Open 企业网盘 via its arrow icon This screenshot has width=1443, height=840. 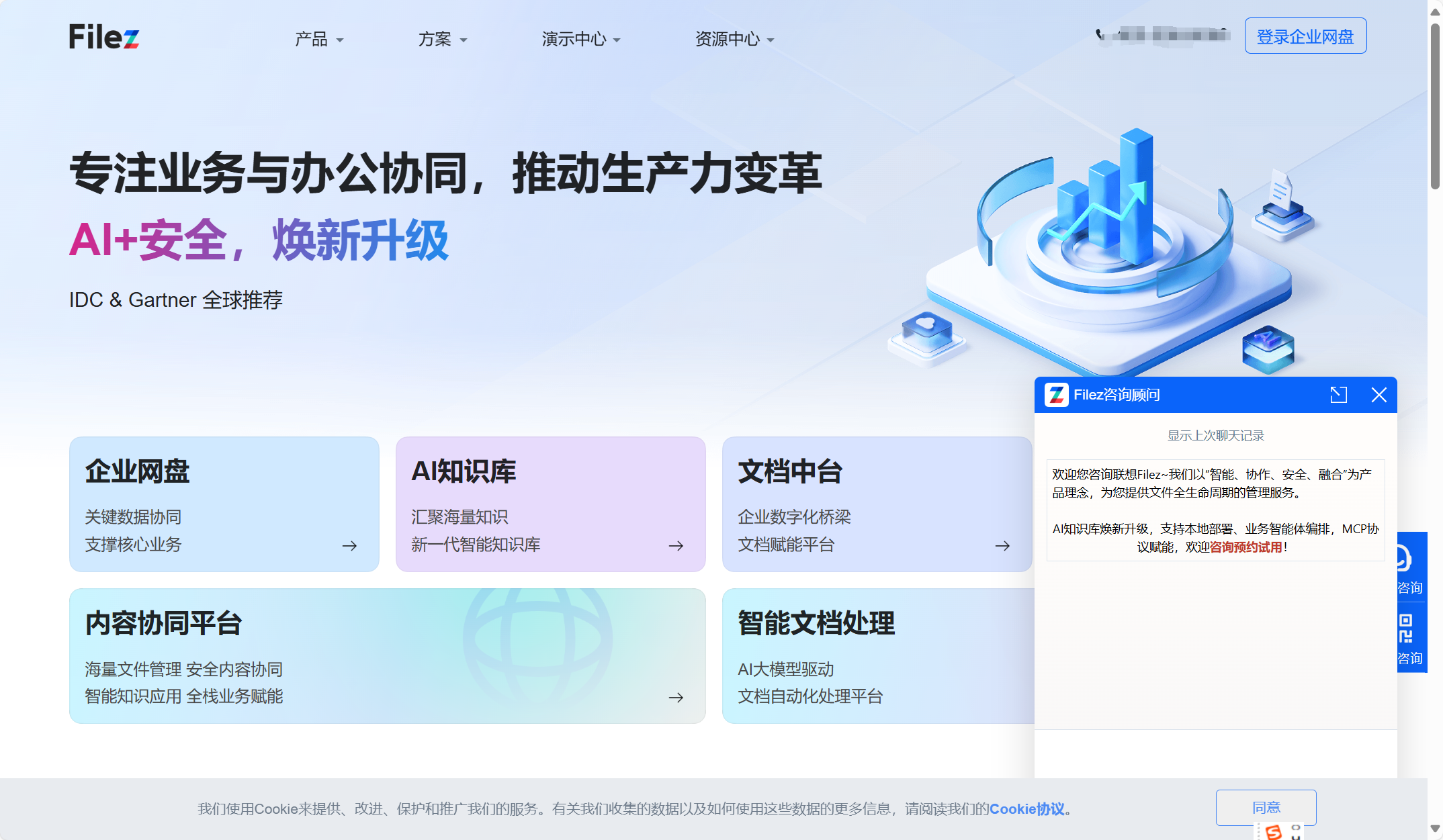click(x=350, y=546)
